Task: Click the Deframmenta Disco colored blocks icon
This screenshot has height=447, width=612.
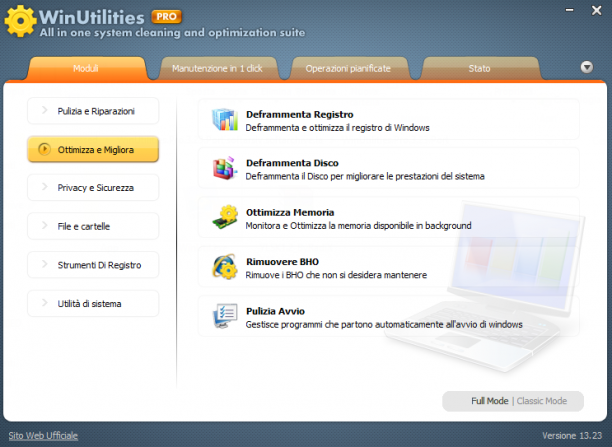Action: (225, 168)
